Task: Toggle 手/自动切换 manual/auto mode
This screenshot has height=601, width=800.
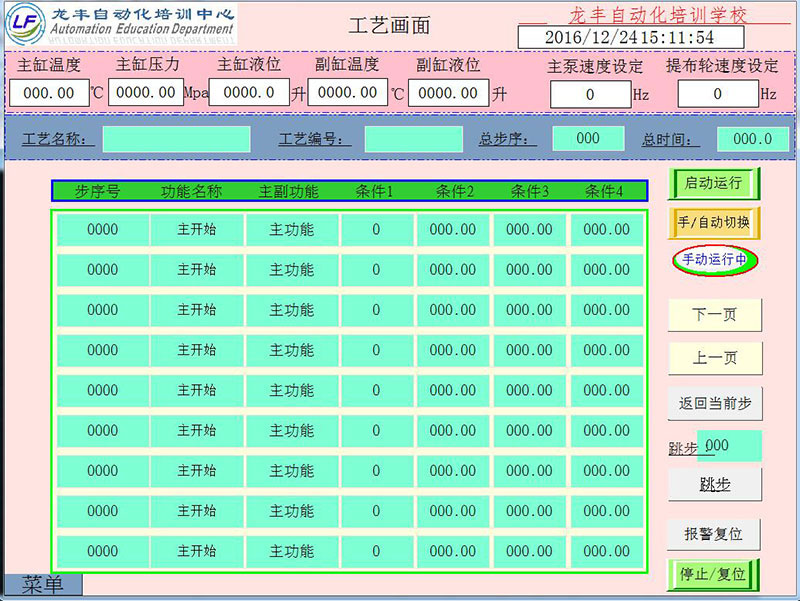Action: click(714, 222)
